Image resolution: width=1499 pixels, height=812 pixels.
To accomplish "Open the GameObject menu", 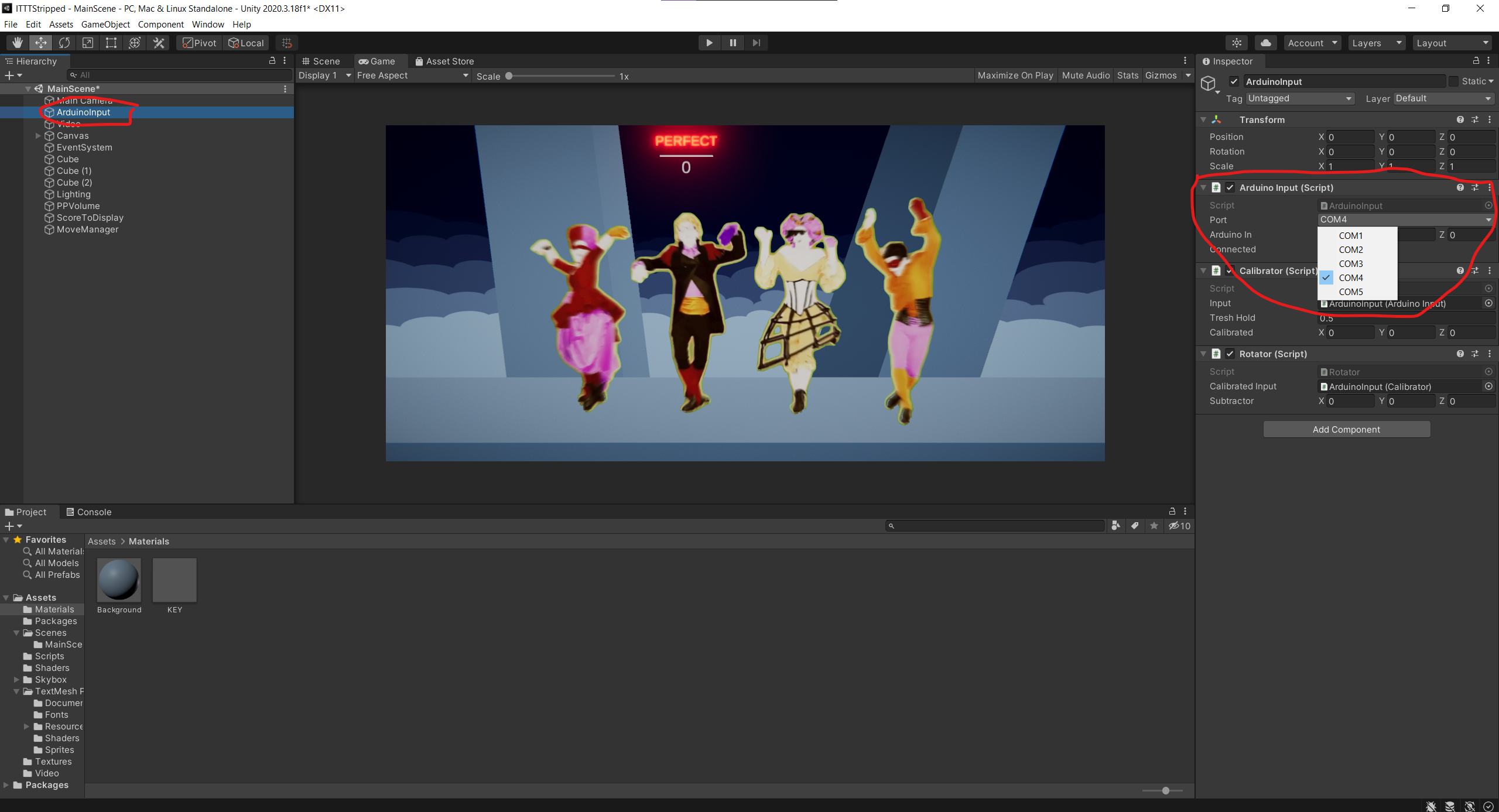I will 105,24.
